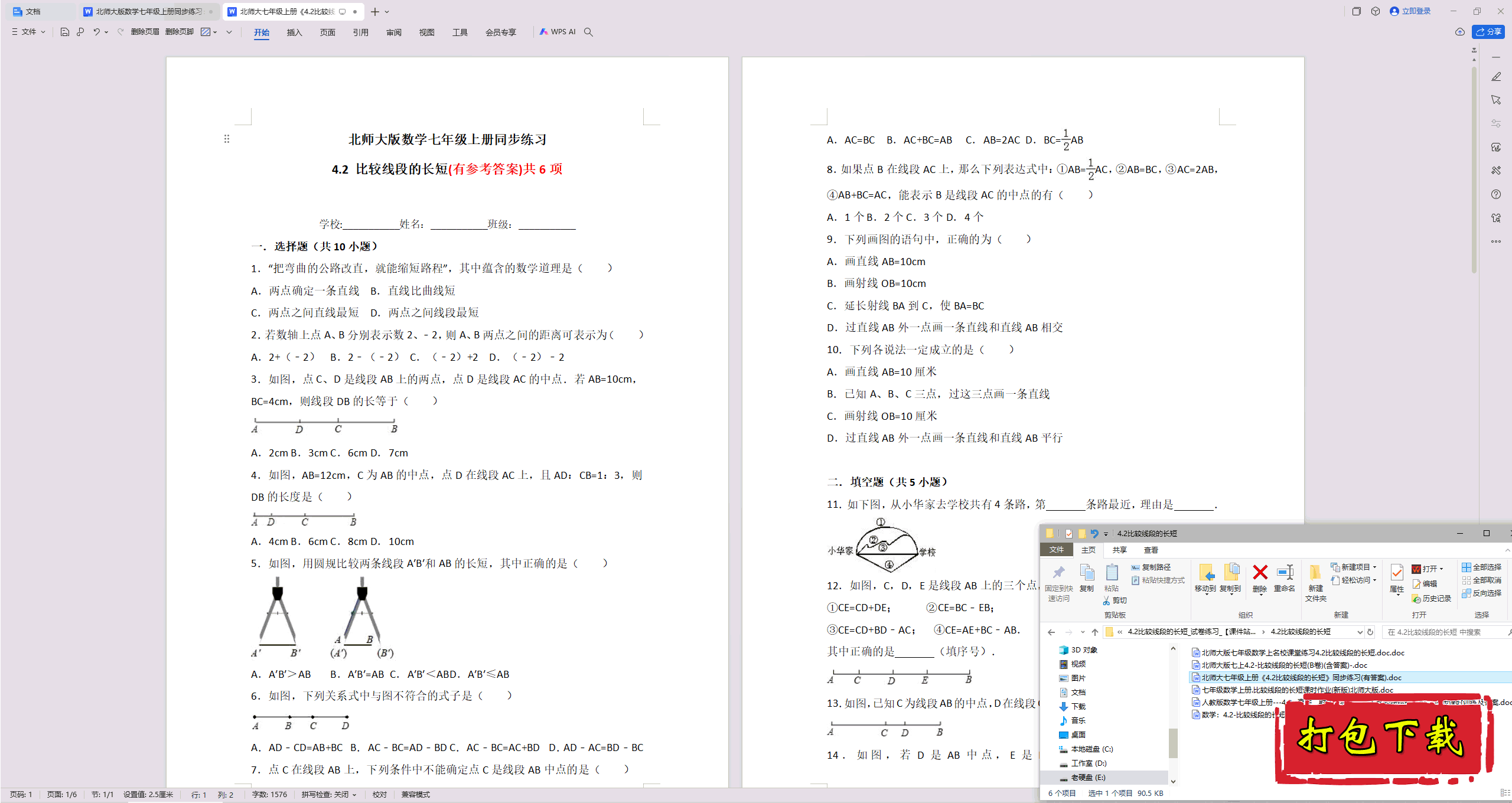Screen dimensions: 1512x803
Task: Switch to the 引用 ribbon tab
Action: coord(360,32)
